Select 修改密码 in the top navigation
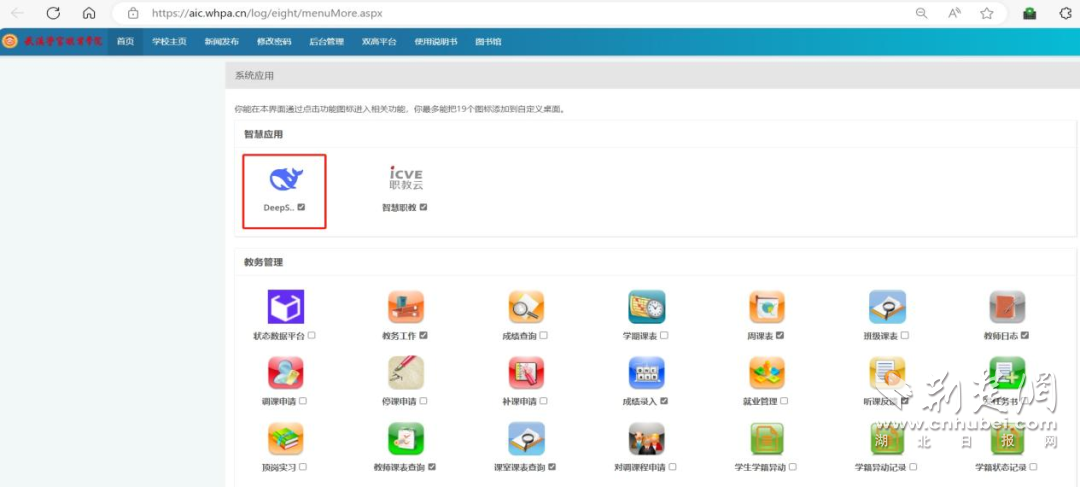 point(274,41)
